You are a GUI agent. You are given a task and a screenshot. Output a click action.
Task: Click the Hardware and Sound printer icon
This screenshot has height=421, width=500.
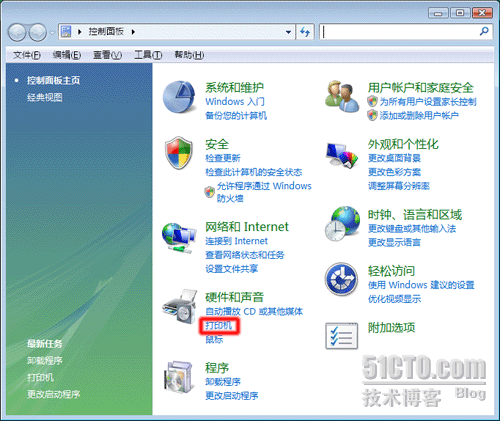tap(179, 307)
